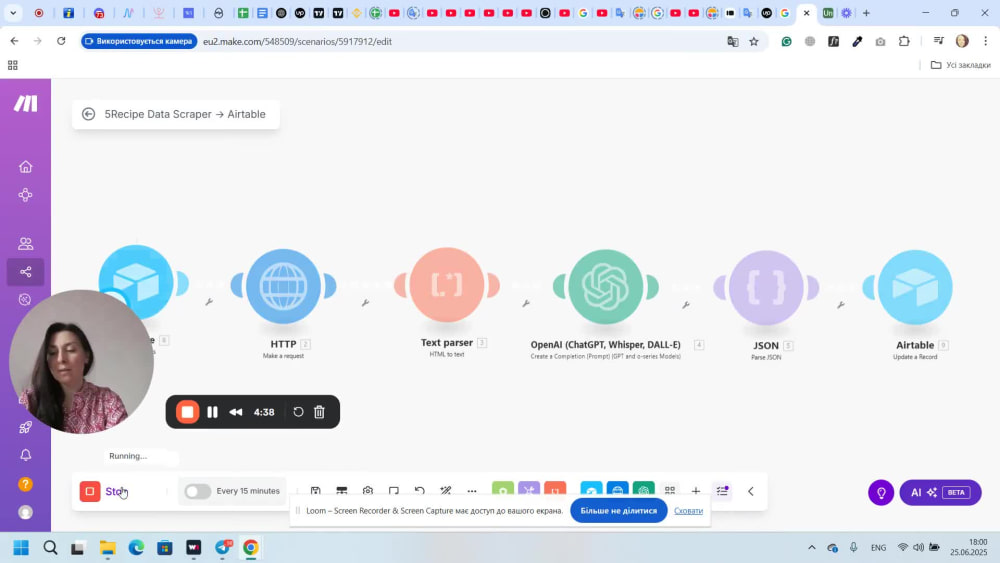Open the three-dots More menu in toolbar
Viewport: 1000px width, 563px height.
click(x=472, y=491)
